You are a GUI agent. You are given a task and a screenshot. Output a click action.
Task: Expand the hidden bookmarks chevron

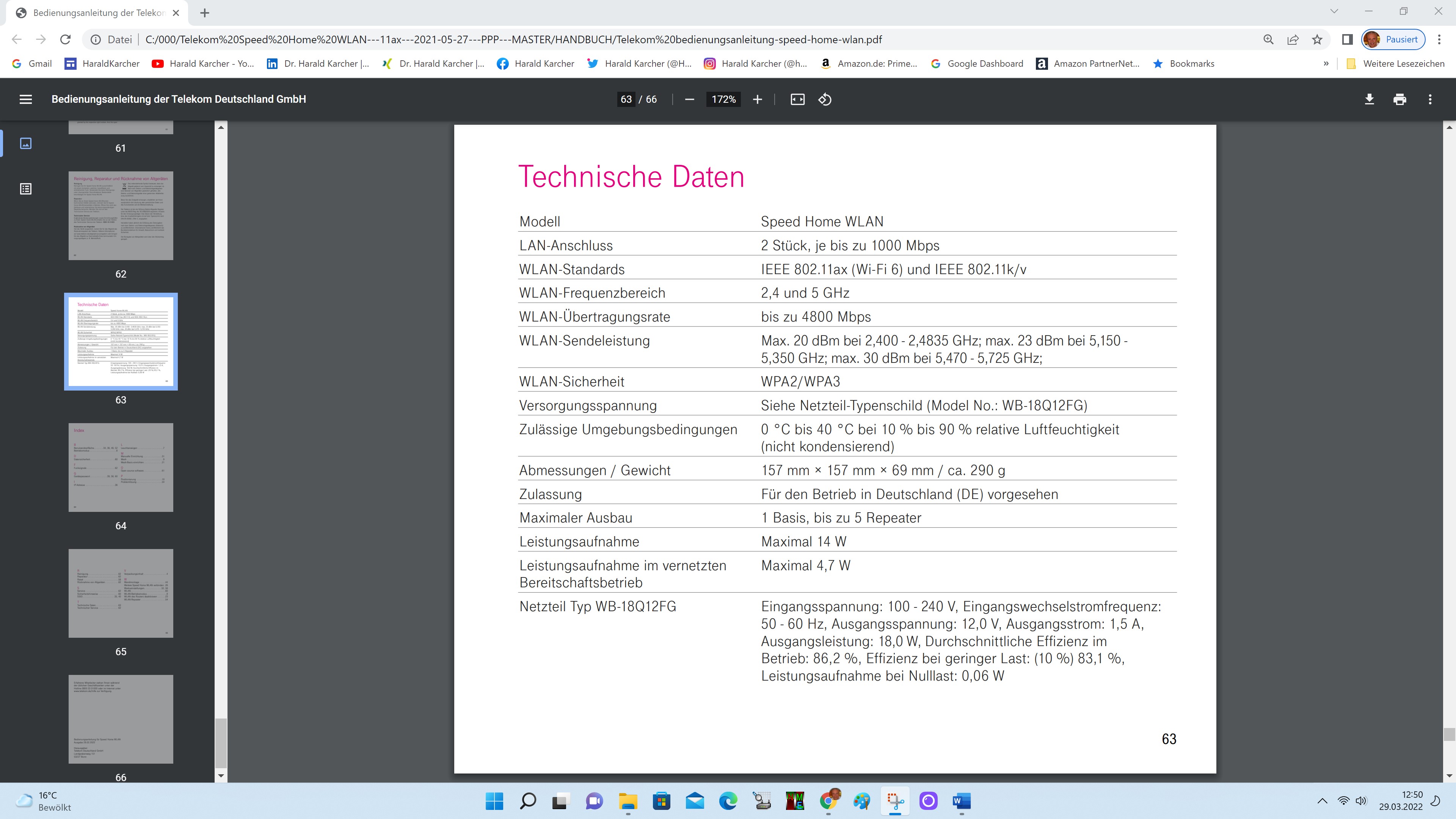click(x=1326, y=64)
